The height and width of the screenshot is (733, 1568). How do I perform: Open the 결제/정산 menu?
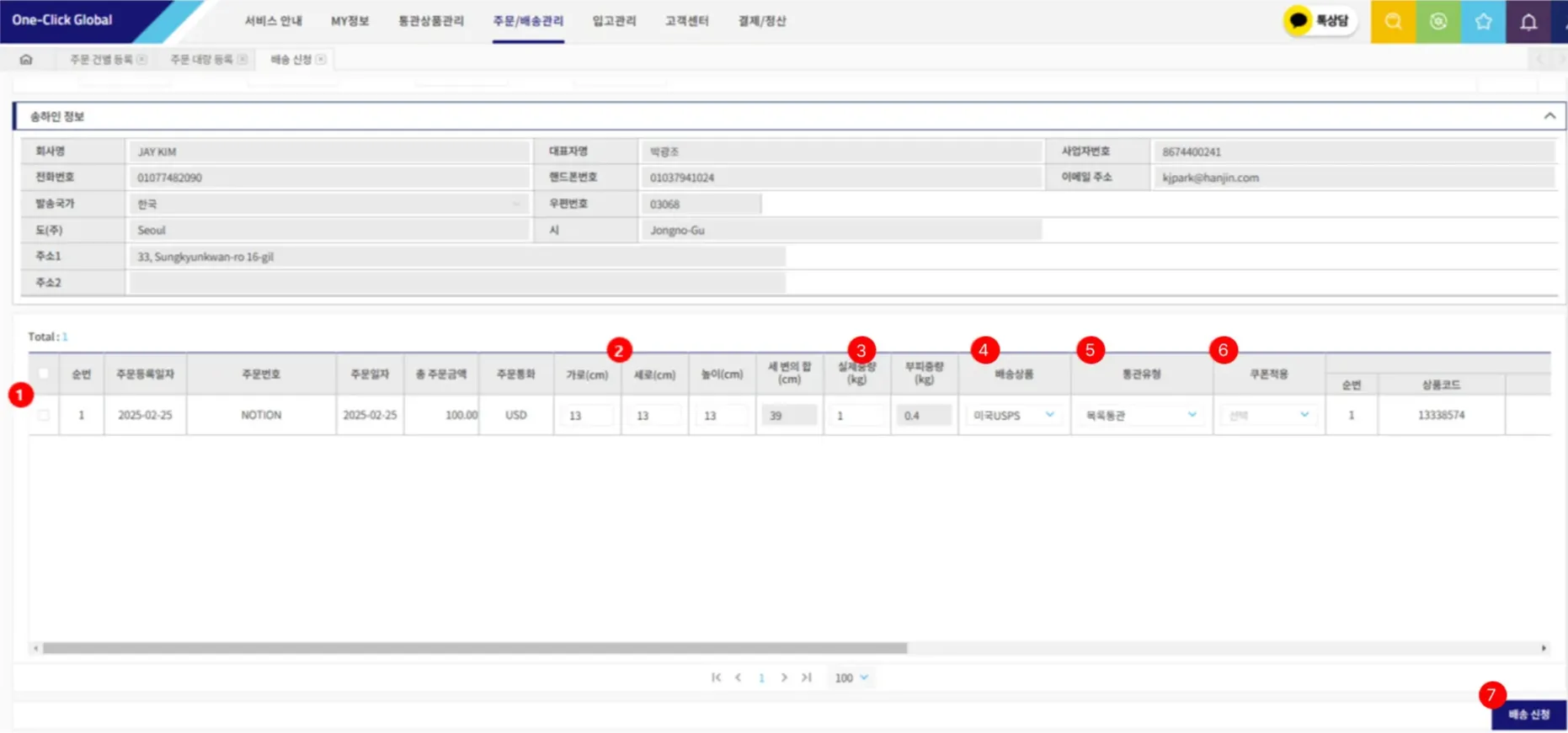[x=761, y=21]
